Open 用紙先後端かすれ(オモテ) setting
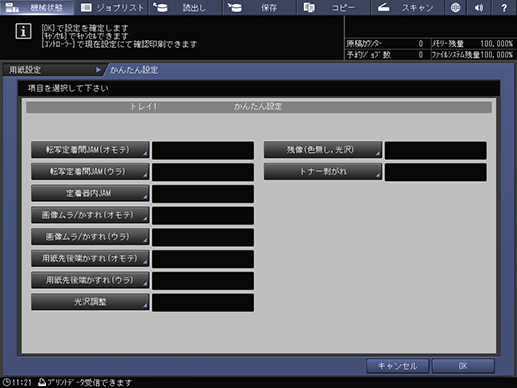Image resolution: width=517 pixels, height=388 pixels. click(x=90, y=258)
